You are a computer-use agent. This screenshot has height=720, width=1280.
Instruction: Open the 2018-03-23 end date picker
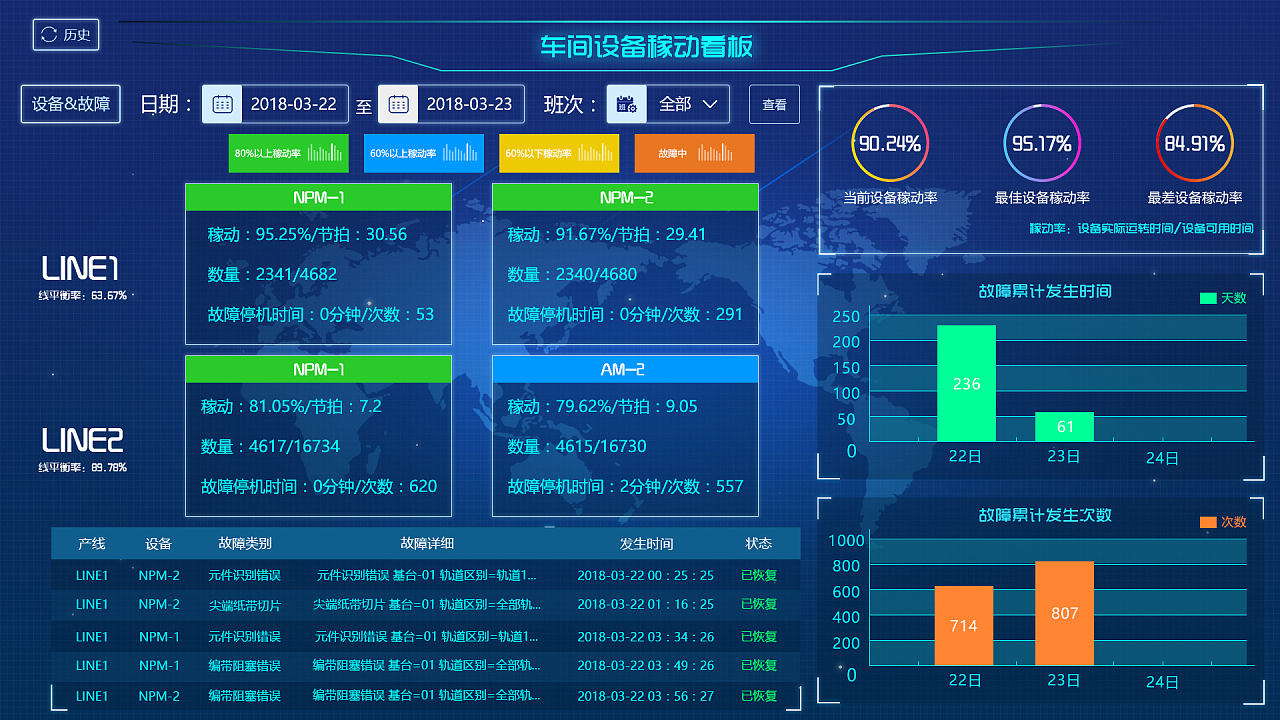469,104
